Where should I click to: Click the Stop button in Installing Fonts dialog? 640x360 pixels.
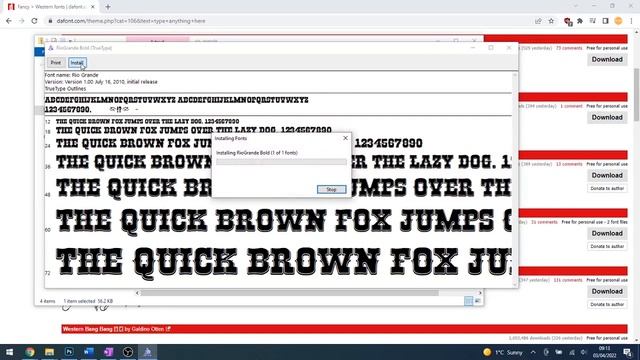331,189
